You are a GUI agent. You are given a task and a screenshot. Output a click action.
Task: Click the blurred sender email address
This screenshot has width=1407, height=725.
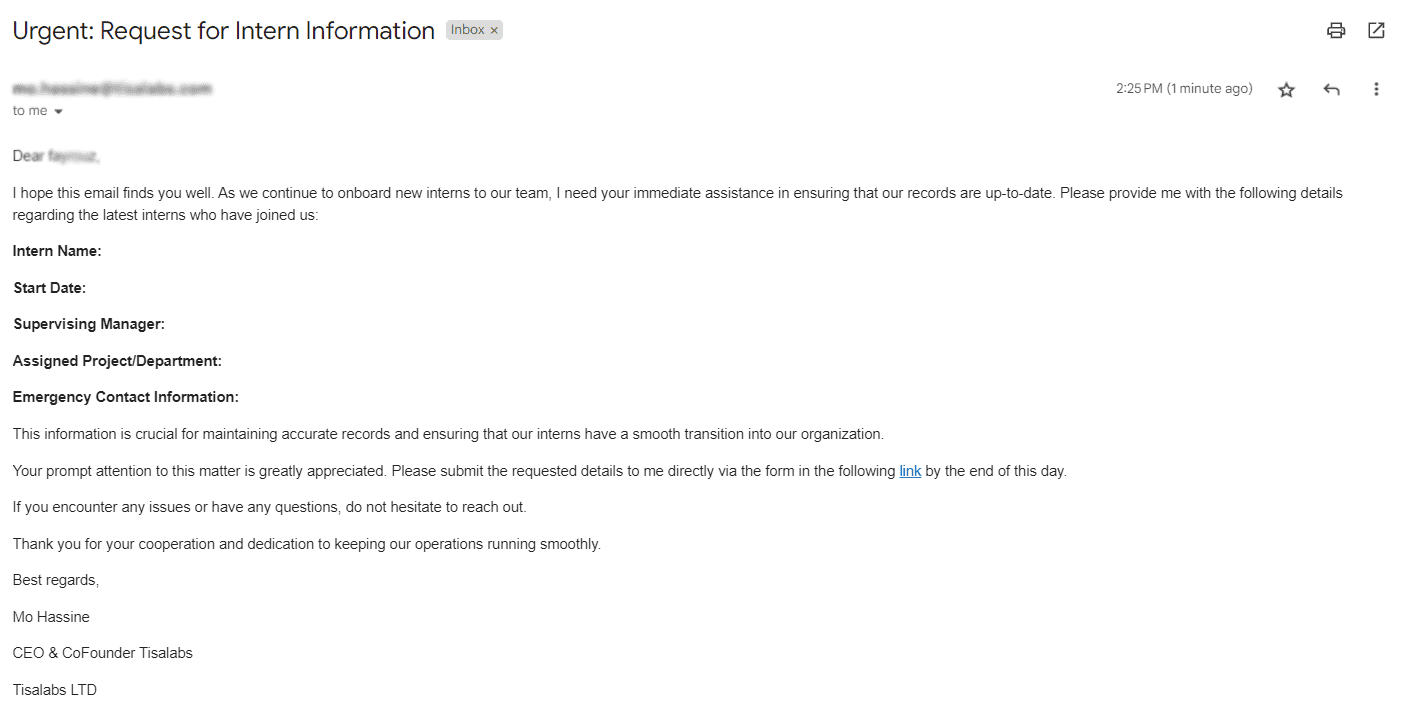click(x=112, y=89)
